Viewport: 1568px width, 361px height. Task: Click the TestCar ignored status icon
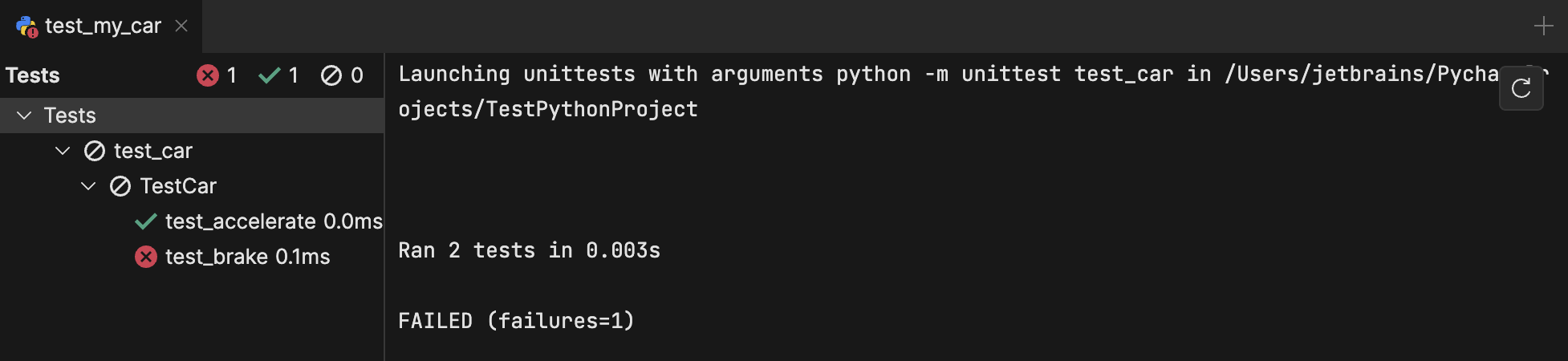point(120,186)
